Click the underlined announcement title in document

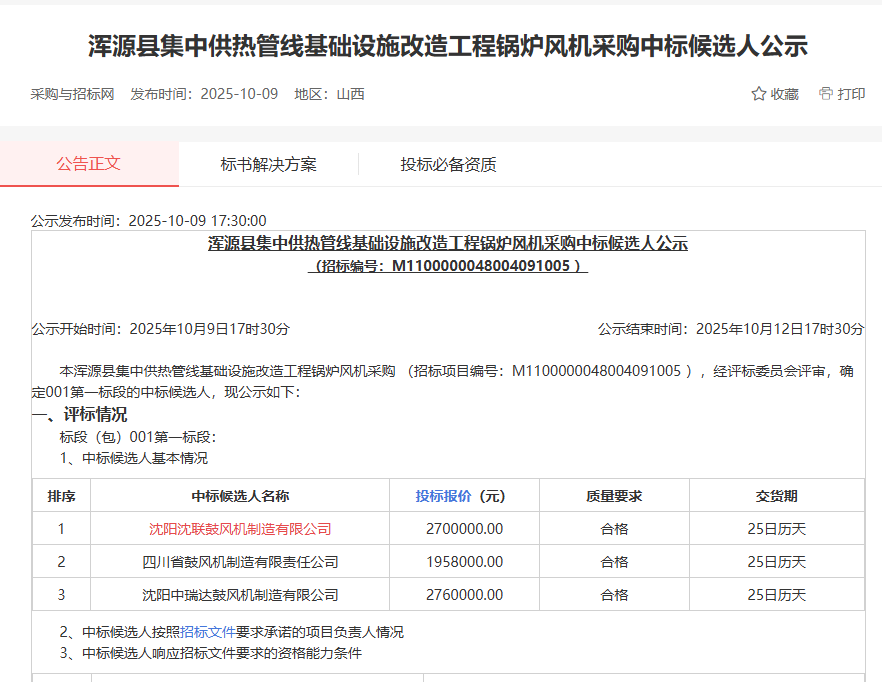[448, 244]
